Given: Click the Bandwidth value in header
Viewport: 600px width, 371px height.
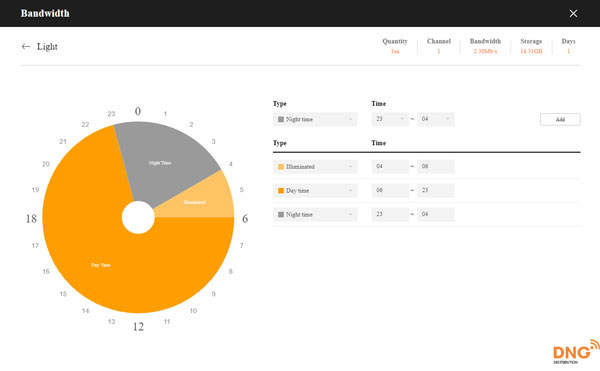Looking at the screenshot, I should [x=485, y=51].
